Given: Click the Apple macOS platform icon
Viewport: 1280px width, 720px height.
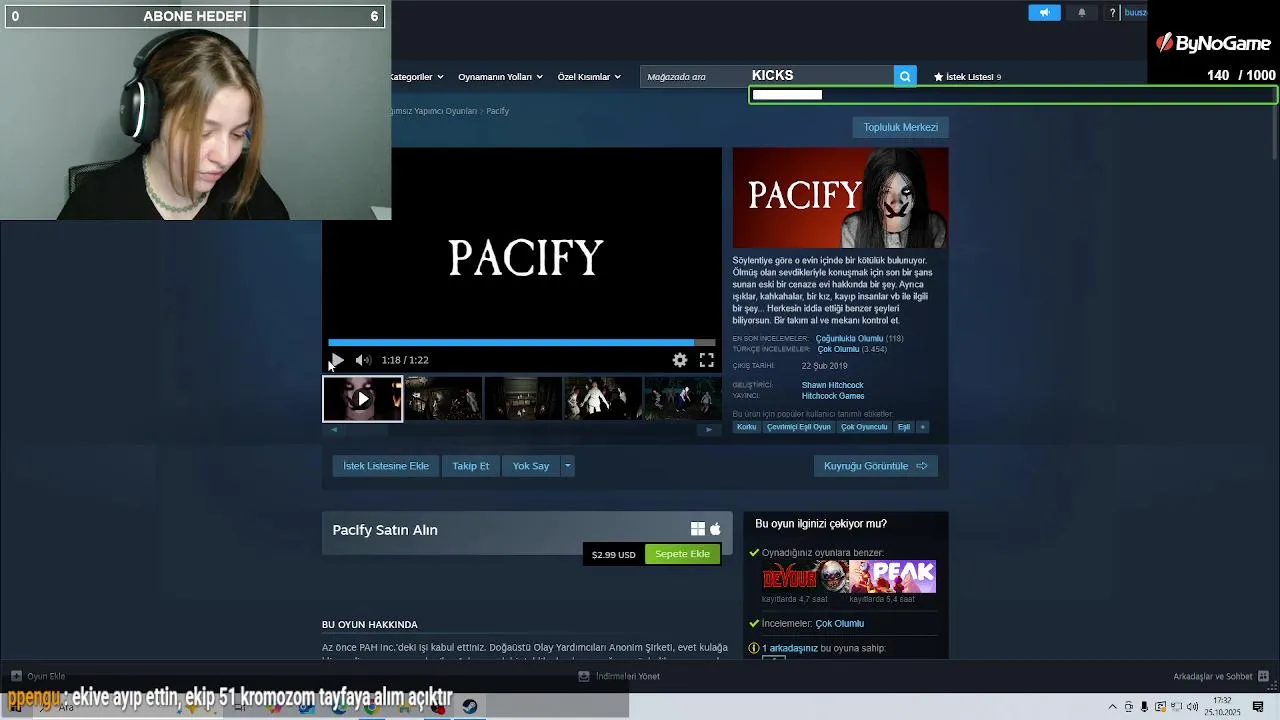Looking at the screenshot, I should [x=715, y=529].
